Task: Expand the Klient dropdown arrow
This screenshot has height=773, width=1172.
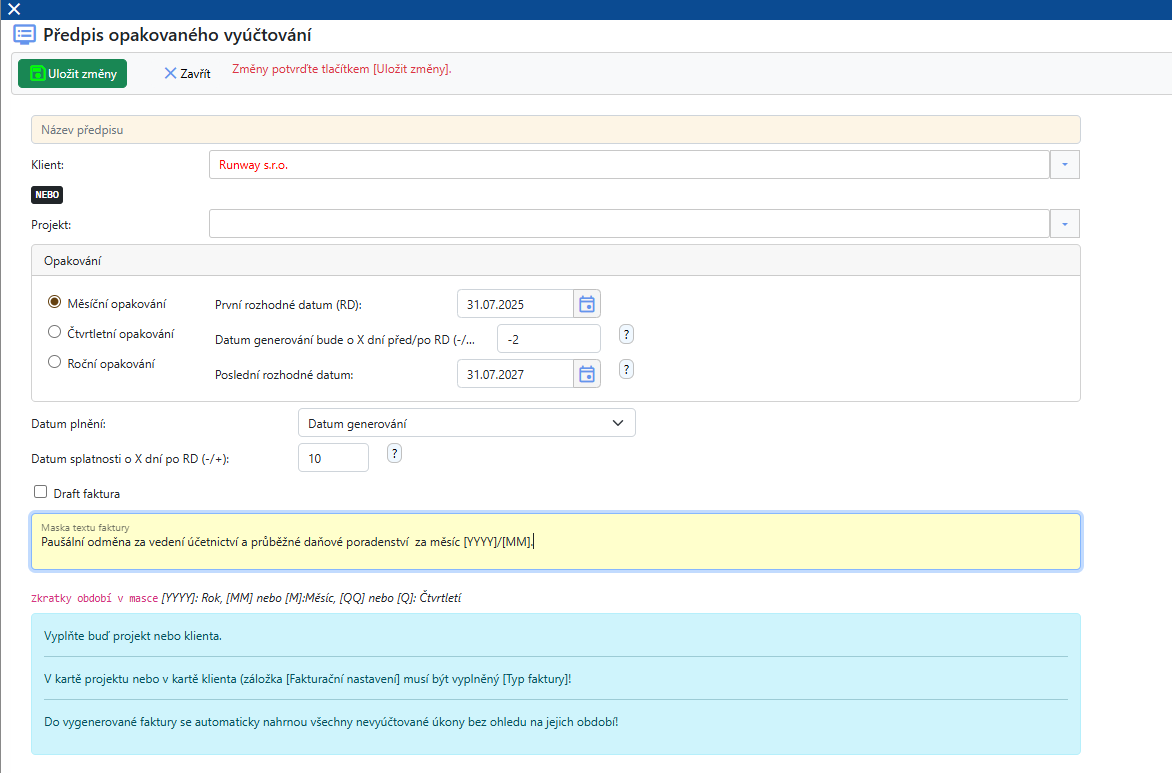Action: [x=1065, y=164]
